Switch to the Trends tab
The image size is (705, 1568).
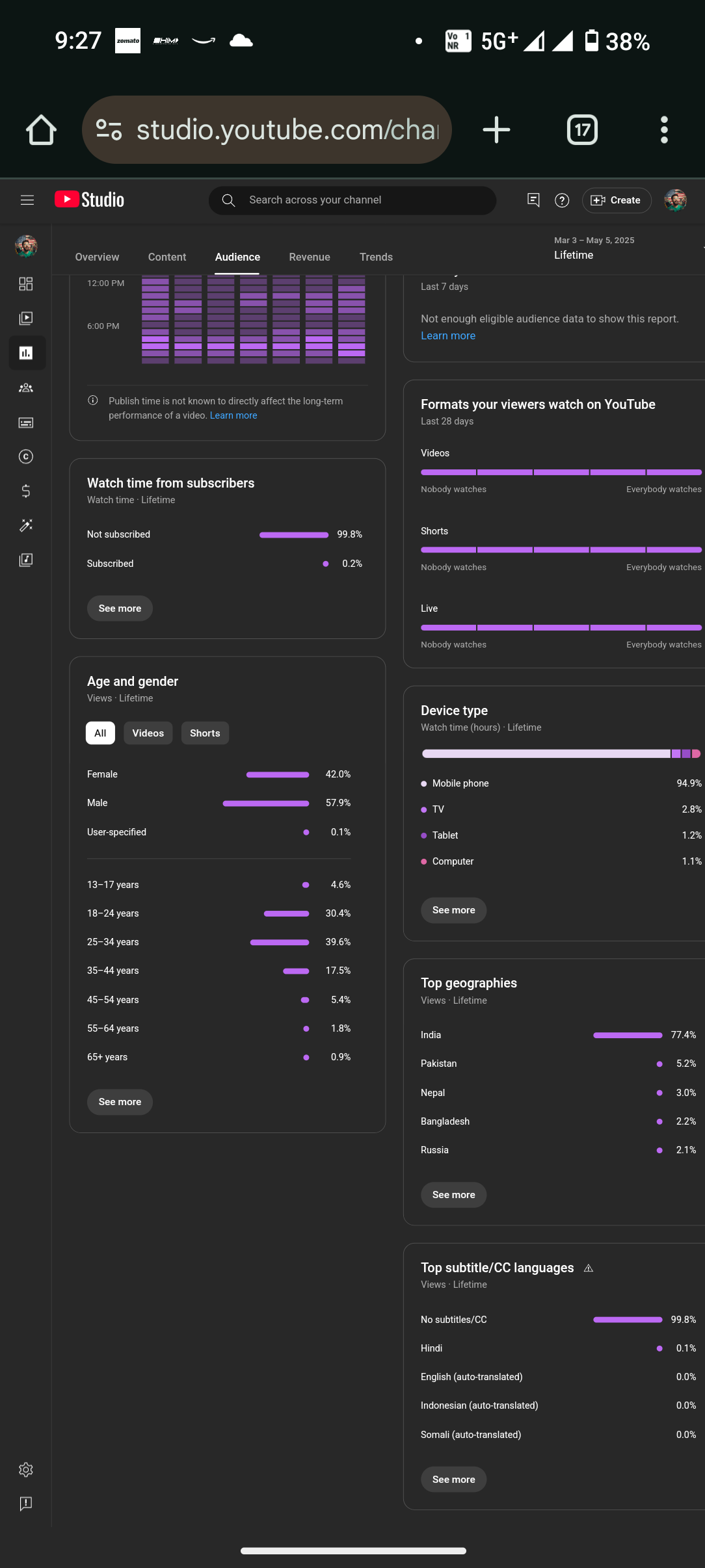tap(376, 257)
